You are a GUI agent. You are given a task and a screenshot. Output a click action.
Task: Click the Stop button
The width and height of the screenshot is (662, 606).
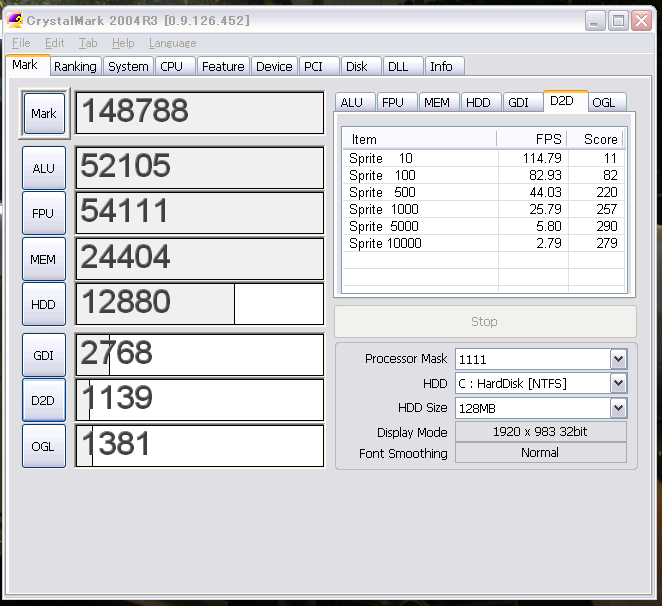pos(485,321)
